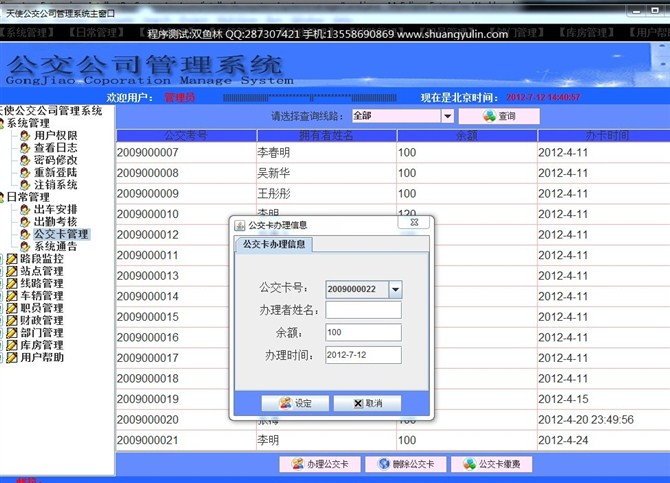The height and width of the screenshot is (483, 670).
Task: Select the 公交卡办理信息 tab
Action: point(274,244)
